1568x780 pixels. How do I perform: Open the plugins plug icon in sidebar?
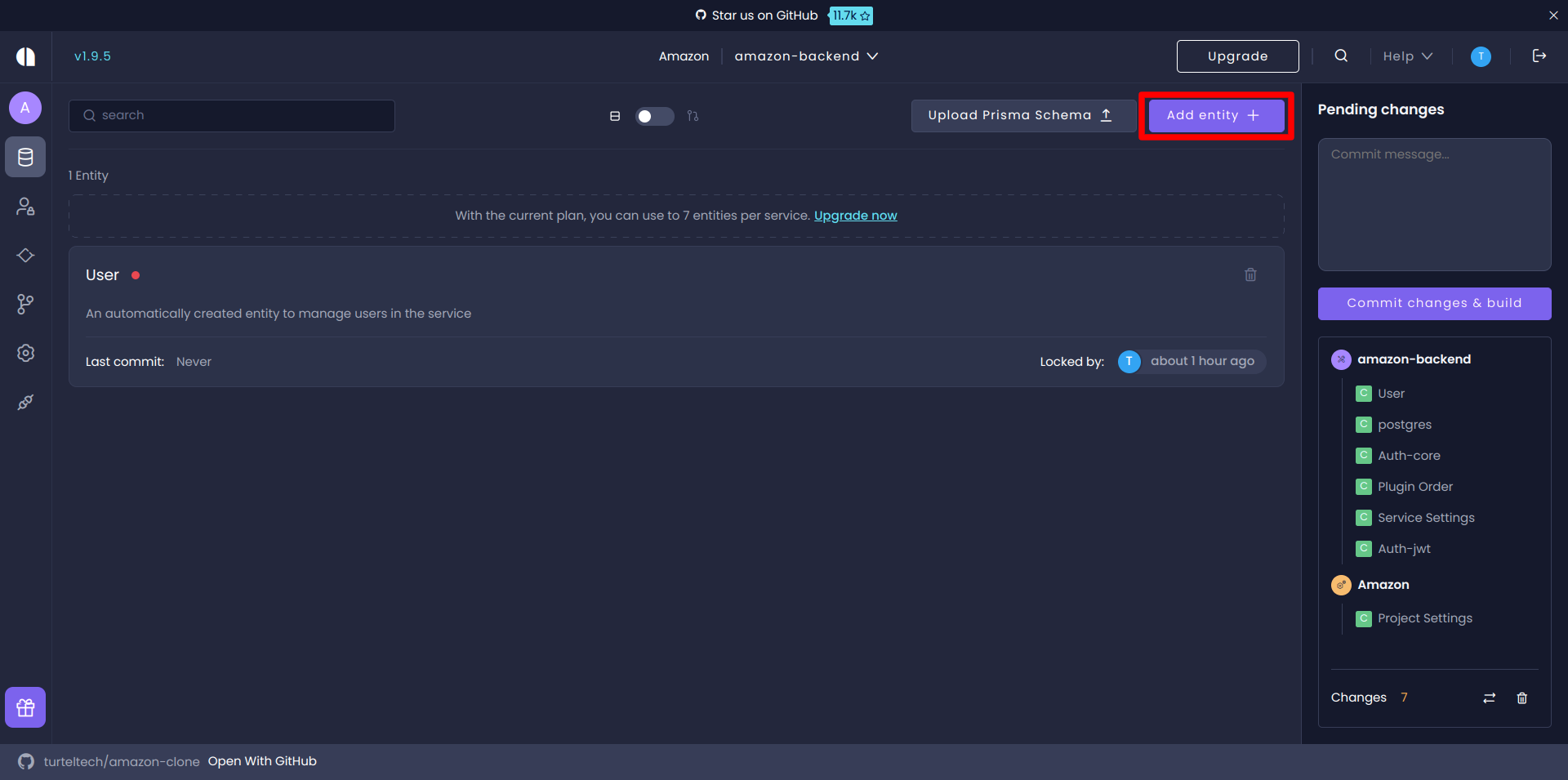point(25,402)
